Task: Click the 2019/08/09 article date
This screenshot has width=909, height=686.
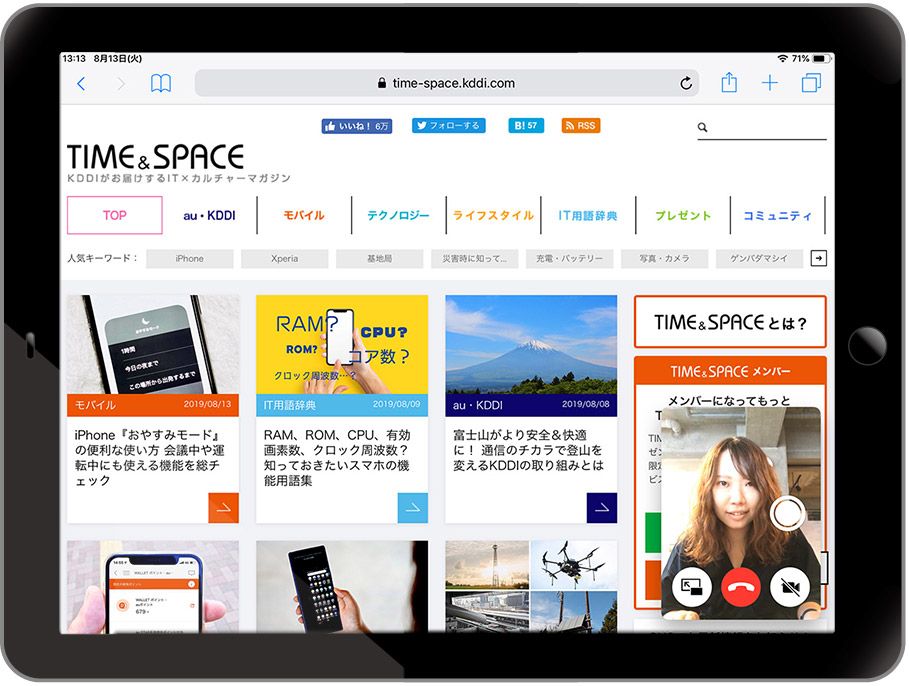Action: coord(397,404)
